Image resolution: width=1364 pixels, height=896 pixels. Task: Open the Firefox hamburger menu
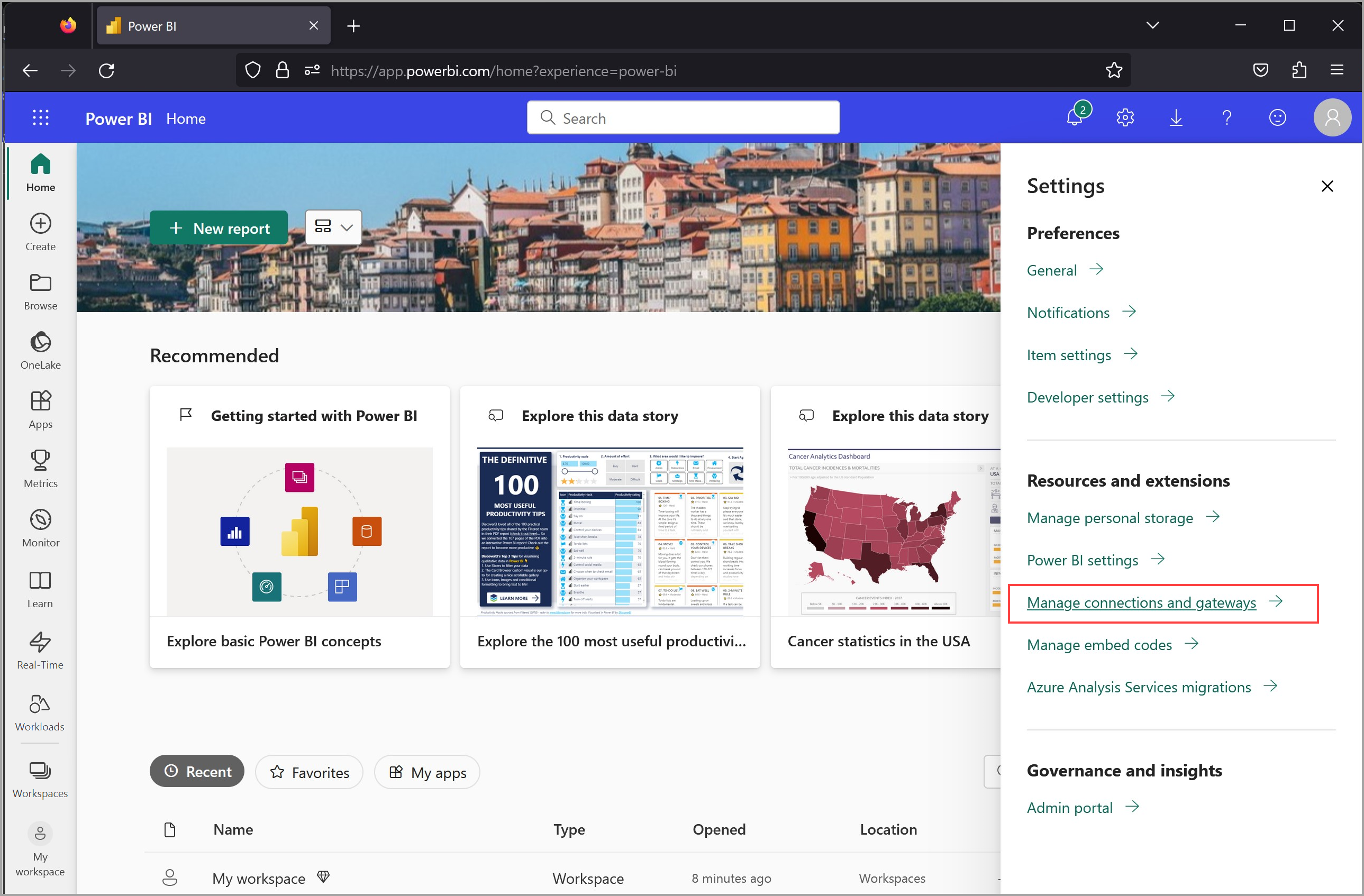click(x=1337, y=70)
